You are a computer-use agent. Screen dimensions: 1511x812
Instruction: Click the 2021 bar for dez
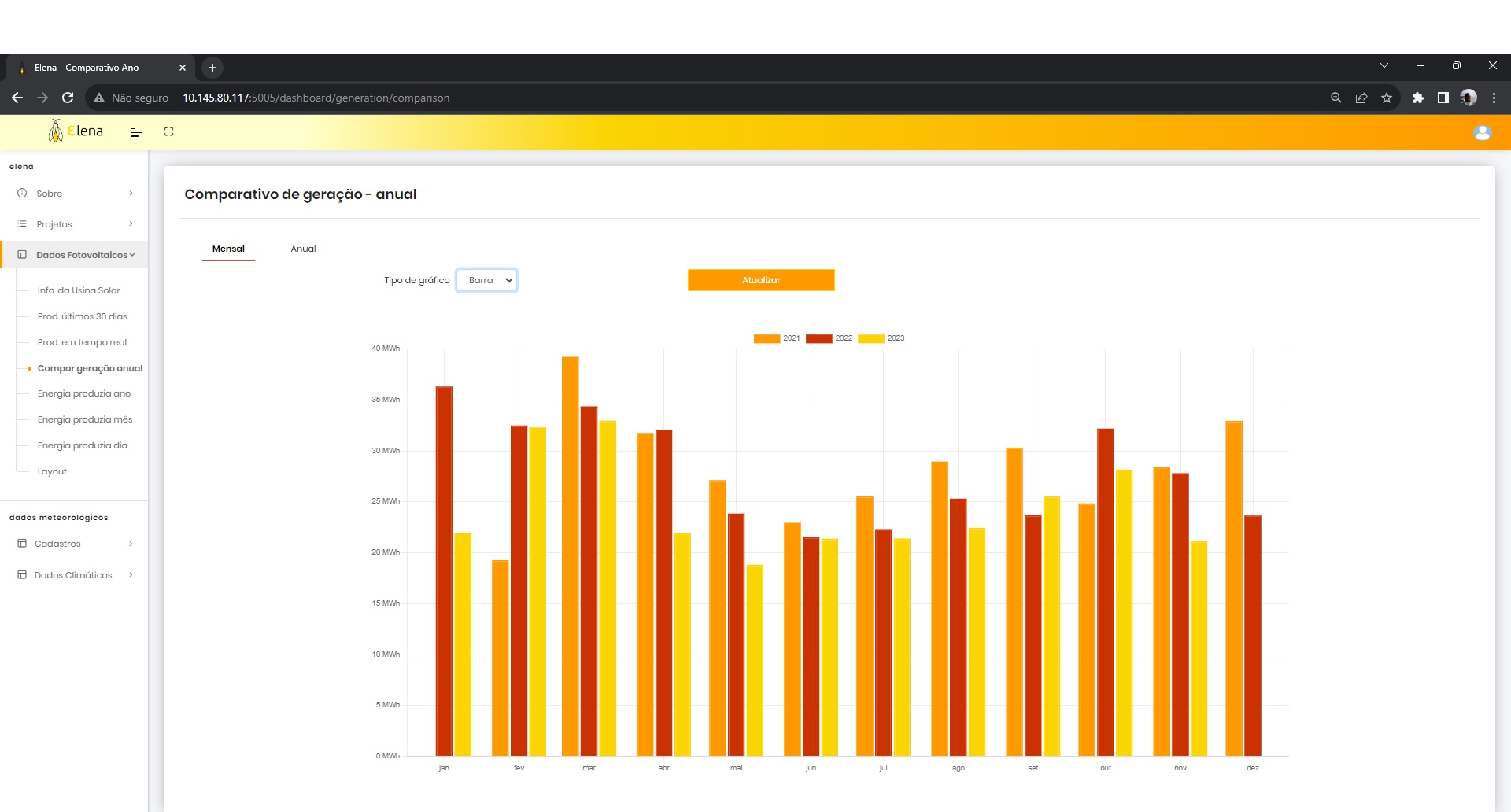1234,589
